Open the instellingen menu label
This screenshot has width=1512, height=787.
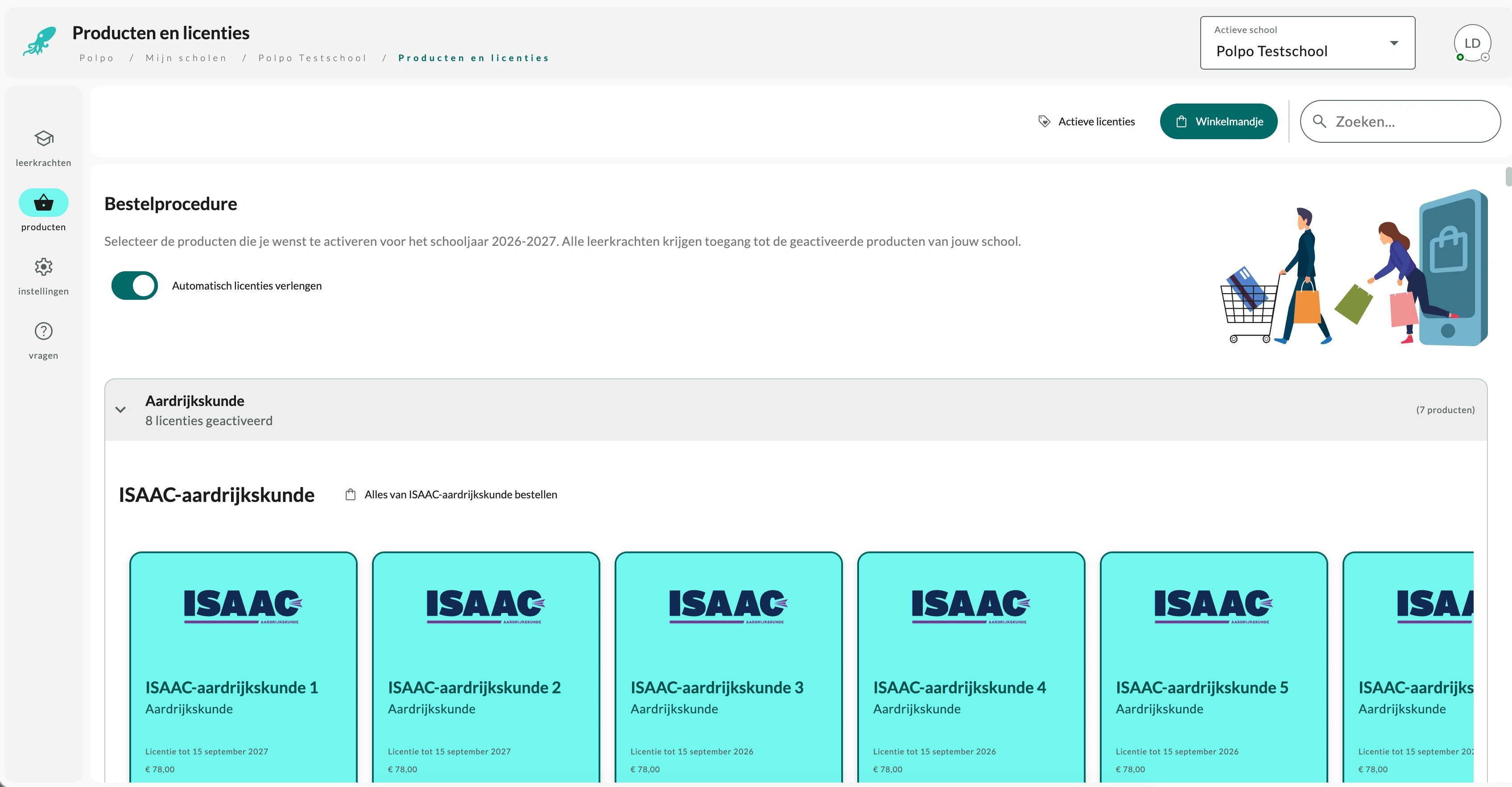[x=43, y=291]
